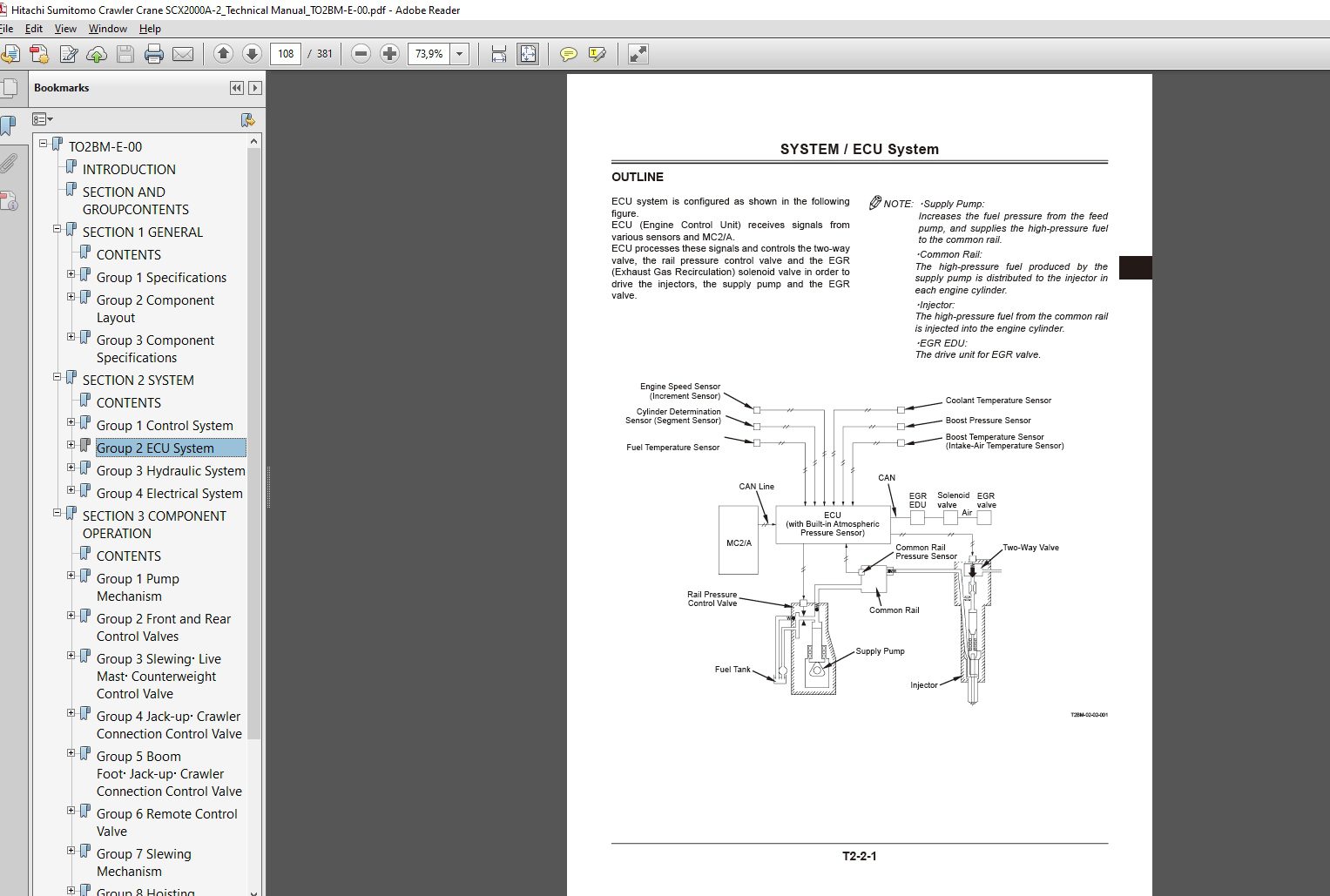
Task: Jump to Group 4 Electrical System bookmark
Action: click(170, 494)
